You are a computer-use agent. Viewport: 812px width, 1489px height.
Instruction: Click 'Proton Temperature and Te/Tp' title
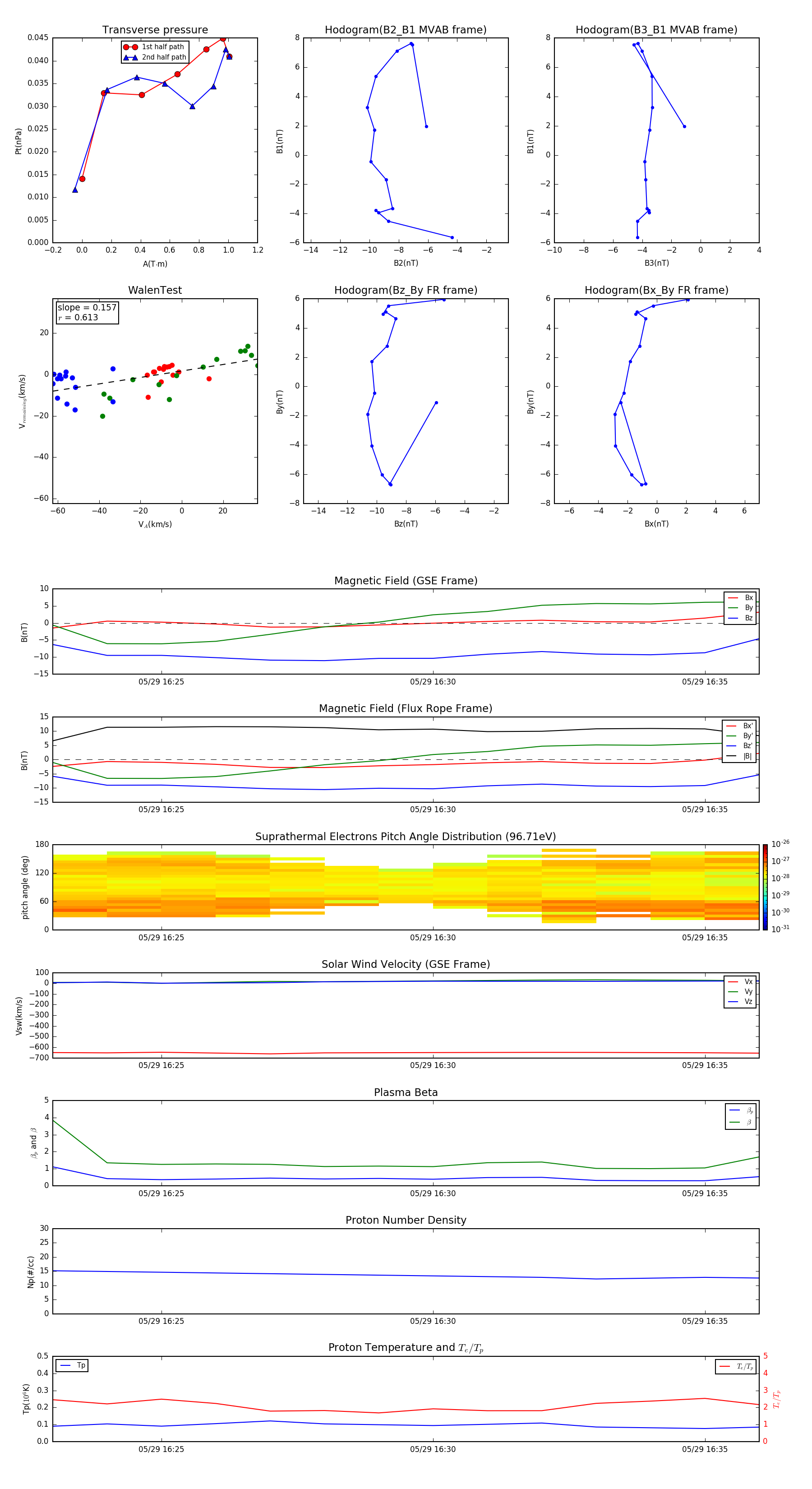pos(406,1348)
